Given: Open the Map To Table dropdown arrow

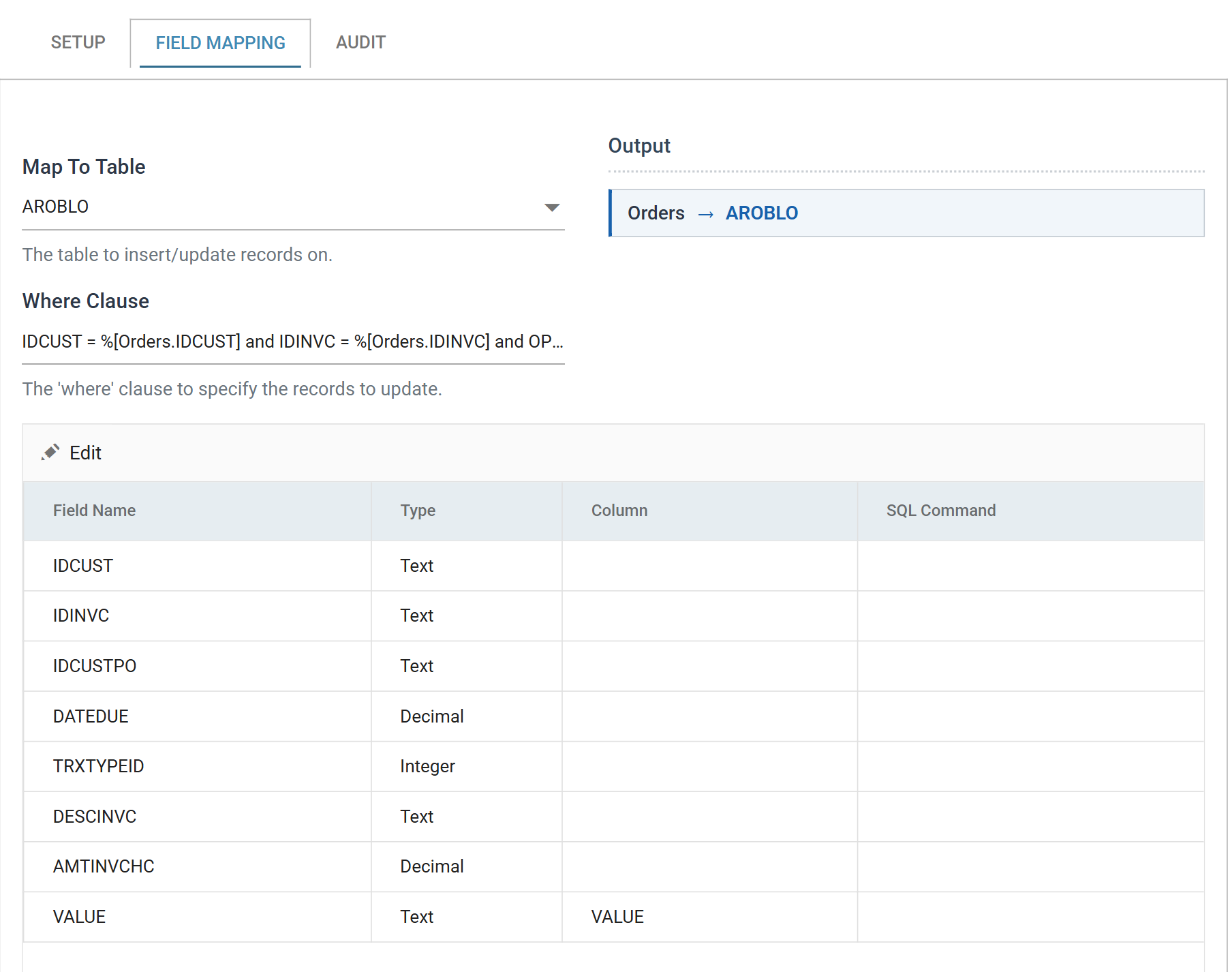Looking at the screenshot, I should [552, 207].
